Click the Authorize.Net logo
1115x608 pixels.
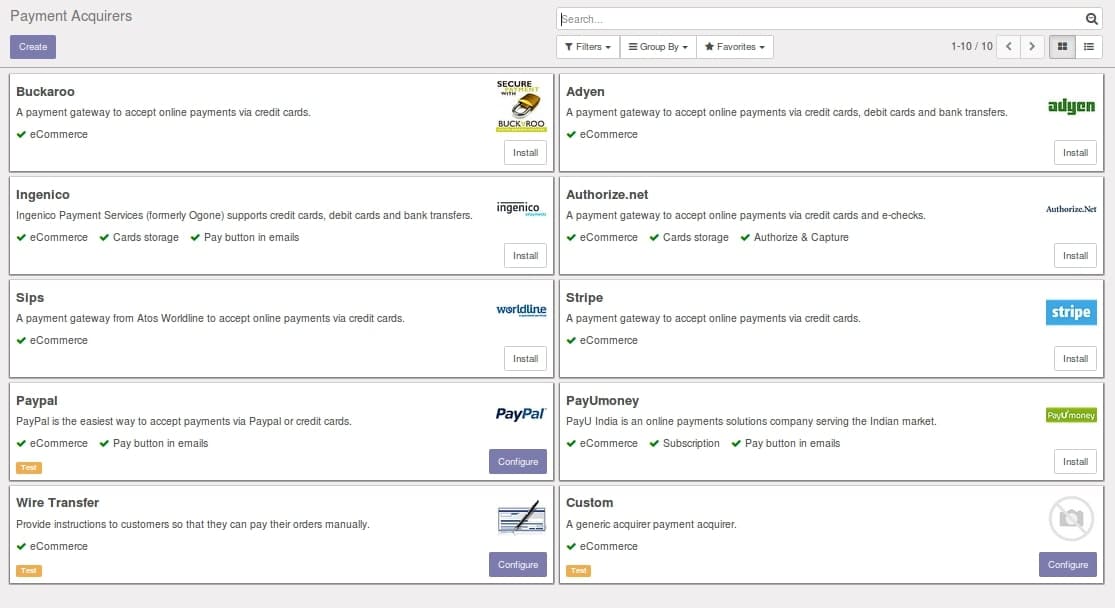coord(1071,209)
